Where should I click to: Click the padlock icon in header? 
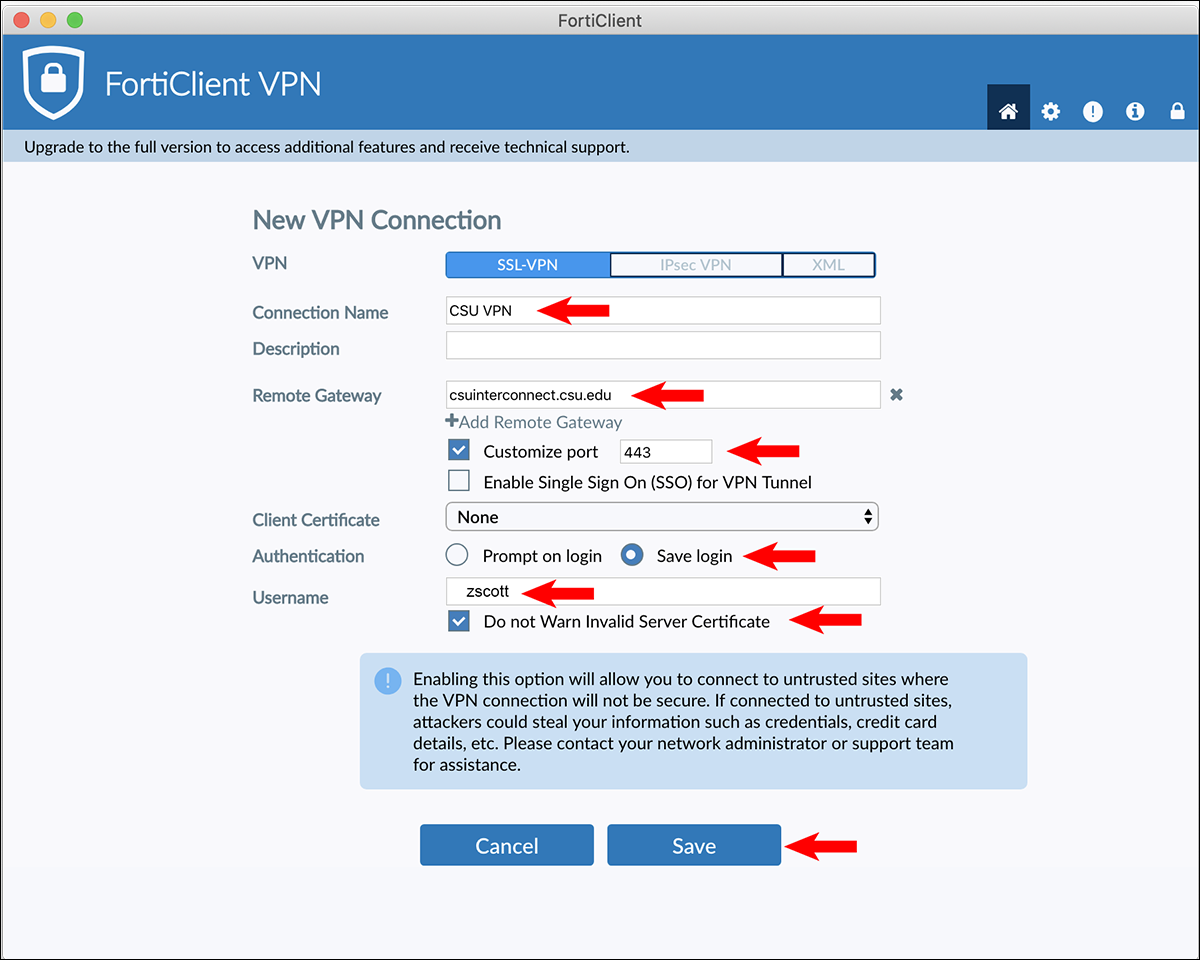pos(1177,112)
